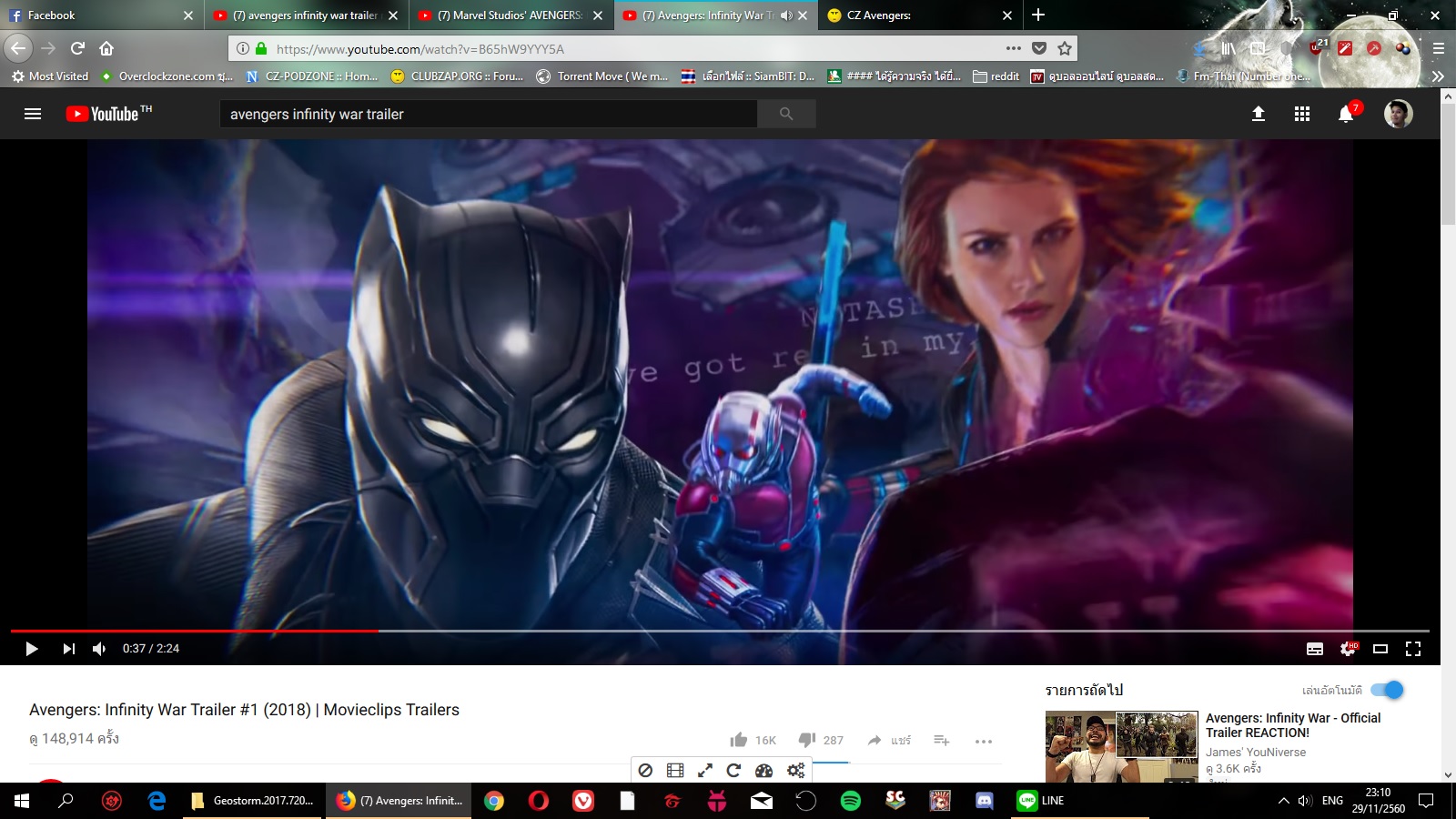
Task: Click the block icon in extension toolbar
Action: [x=645, y=771]
